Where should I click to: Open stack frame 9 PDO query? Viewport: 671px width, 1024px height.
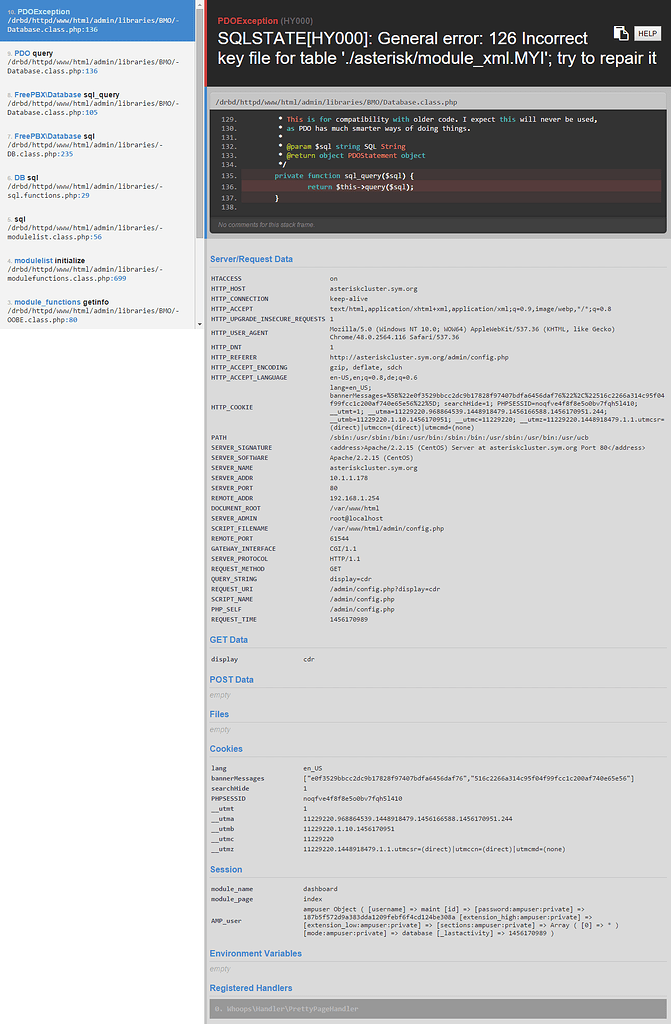tap(97, 62)
